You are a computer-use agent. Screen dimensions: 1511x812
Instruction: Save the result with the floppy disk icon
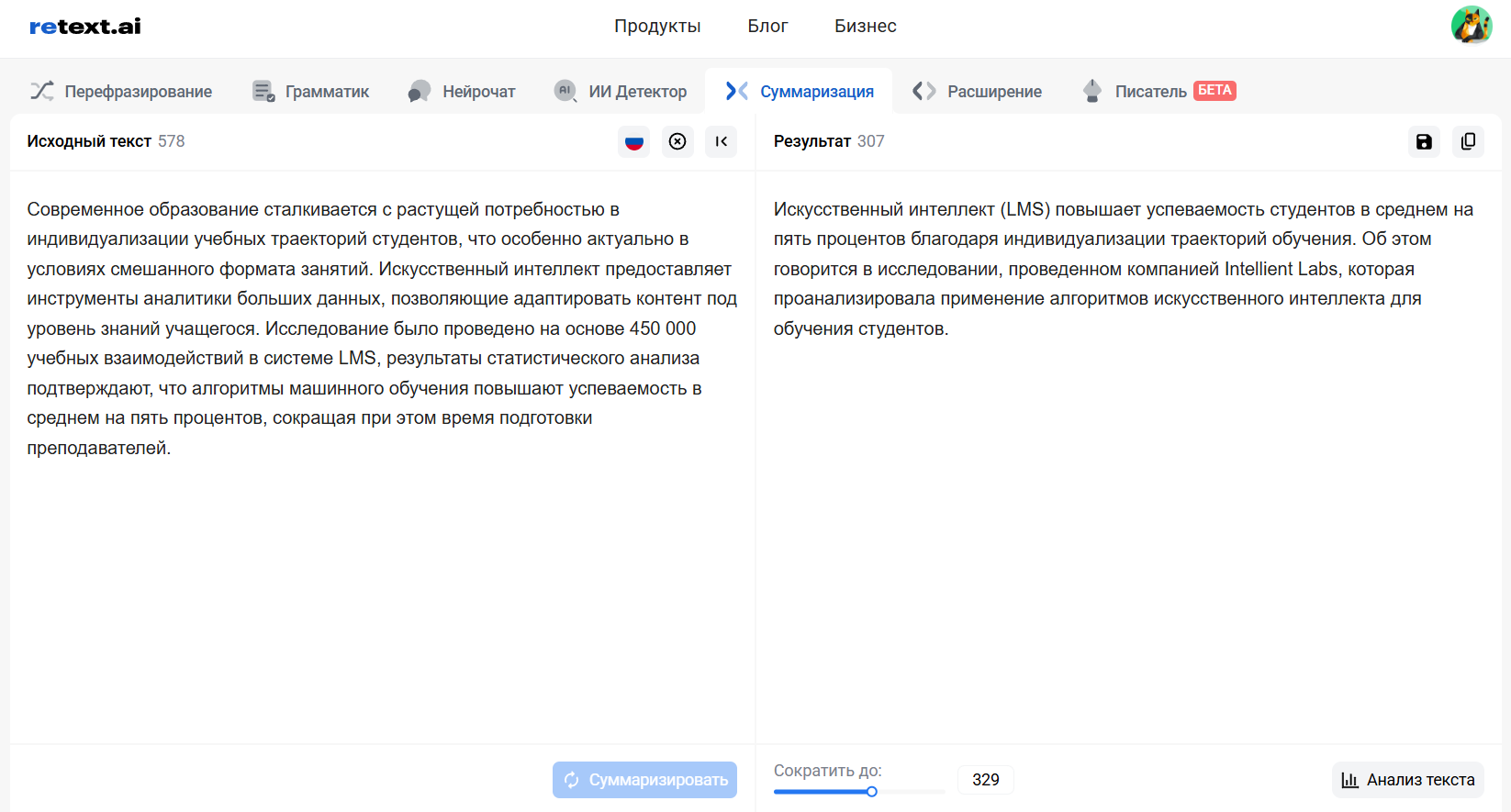(1424, 141)
